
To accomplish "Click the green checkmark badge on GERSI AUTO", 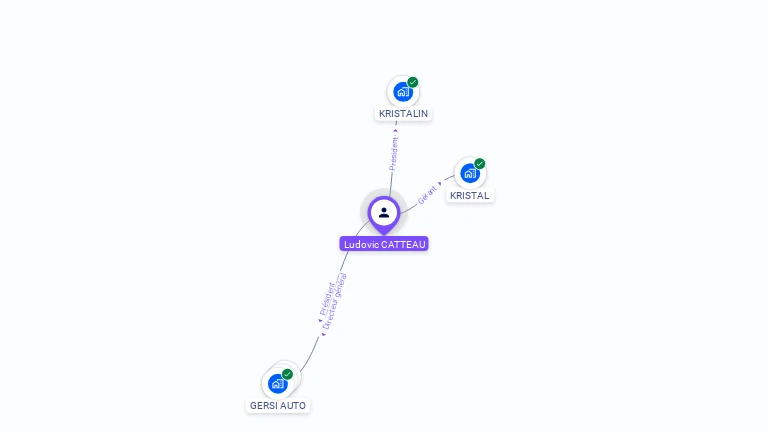I will [x=288, y=374].
